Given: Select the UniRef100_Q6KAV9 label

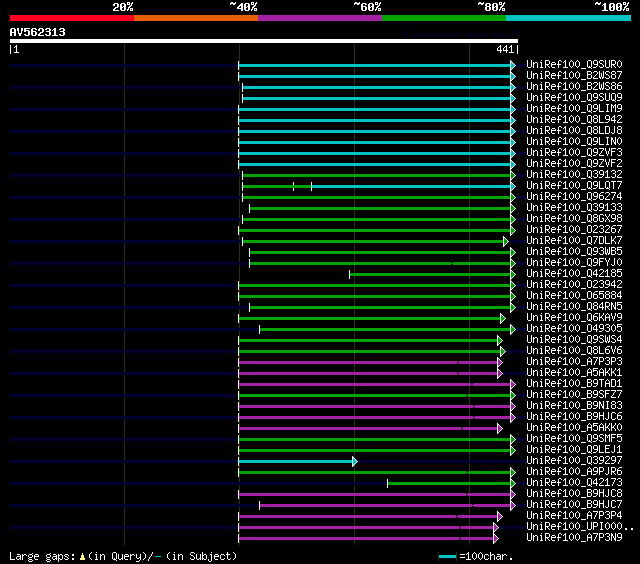Looking at the screenshot, I should [574, 318].
